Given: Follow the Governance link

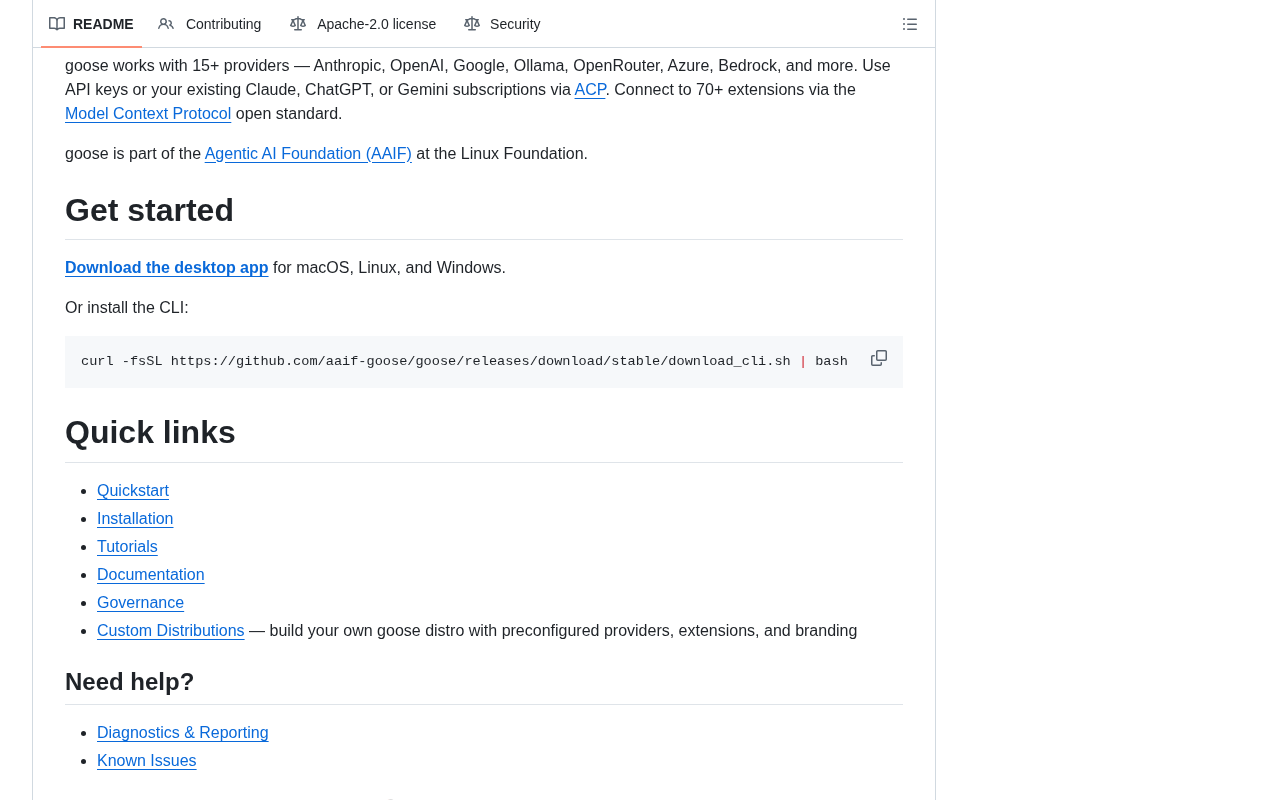Looking at the screenshot, I should tap(140, 603).
